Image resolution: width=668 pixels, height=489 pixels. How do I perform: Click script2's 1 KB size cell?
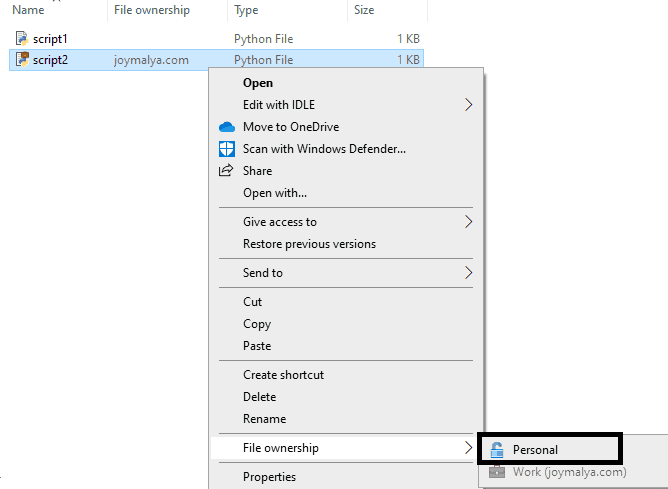[x=408, y=60]
